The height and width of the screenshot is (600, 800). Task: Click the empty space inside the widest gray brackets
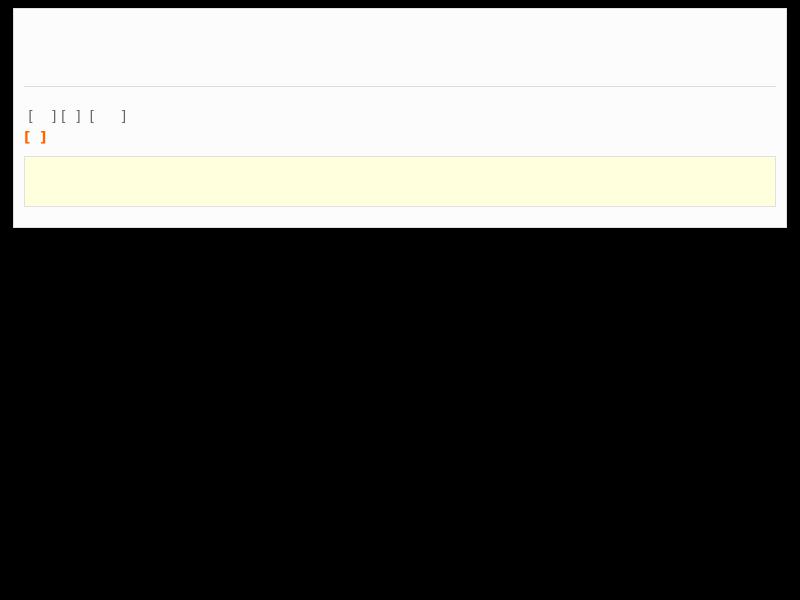point(108,116)
